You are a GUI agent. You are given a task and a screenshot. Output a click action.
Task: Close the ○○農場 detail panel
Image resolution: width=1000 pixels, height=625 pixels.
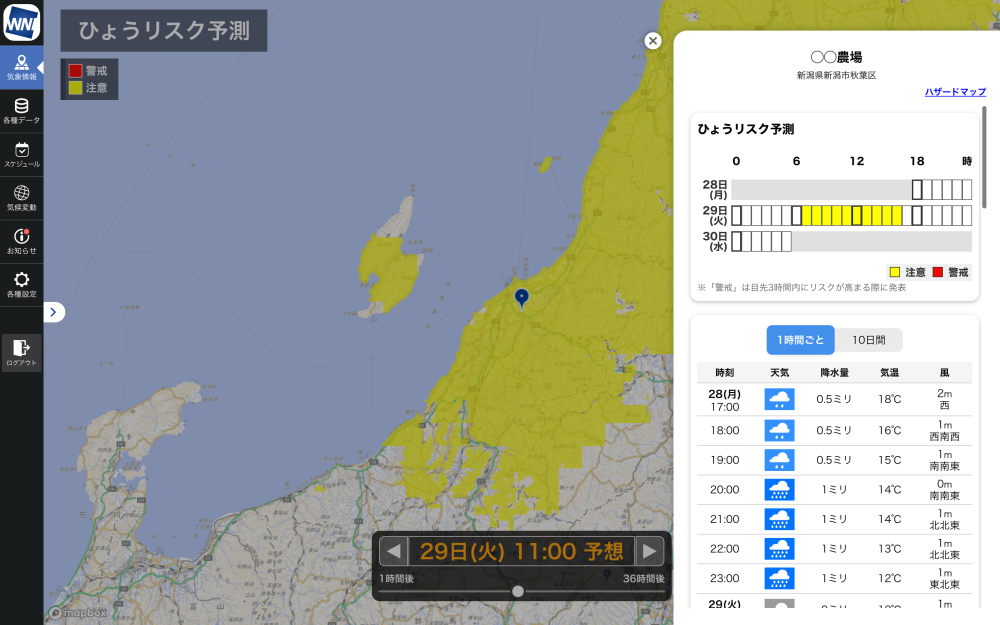pyautogui.click(x=653, y=41)
